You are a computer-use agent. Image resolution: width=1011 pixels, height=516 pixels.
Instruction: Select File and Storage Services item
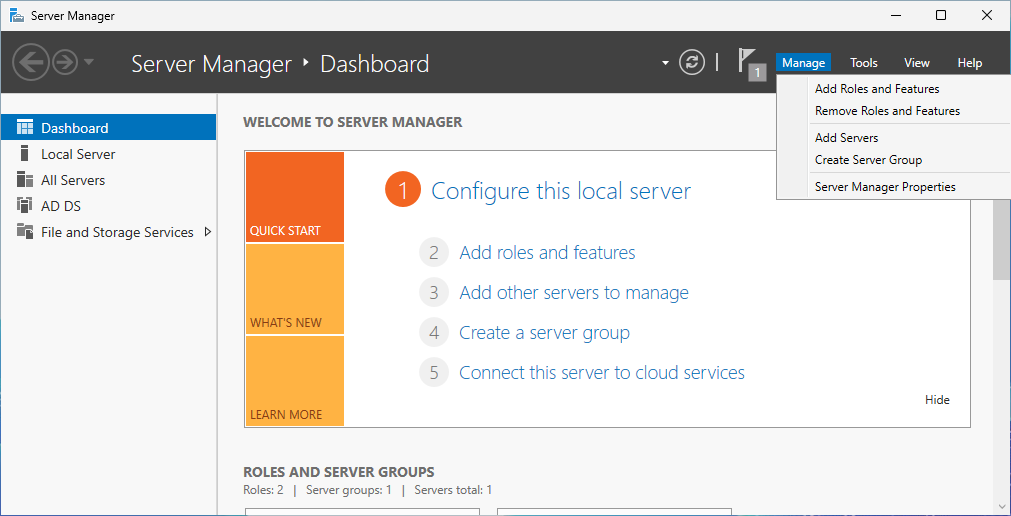tap(108, 232)
